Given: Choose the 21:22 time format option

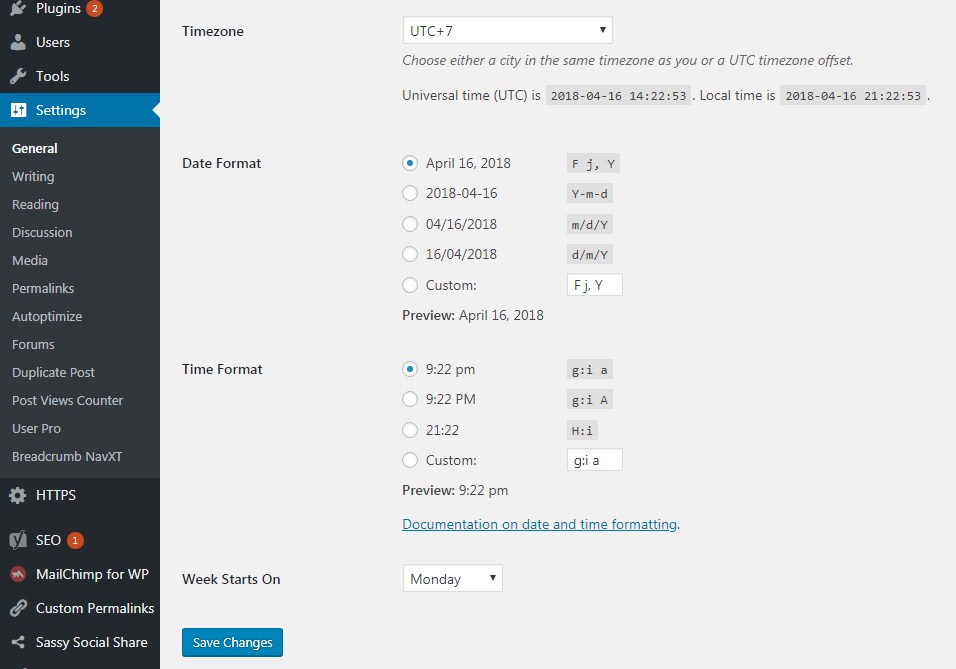Looking at the screenshot, I should coord(410,430).
